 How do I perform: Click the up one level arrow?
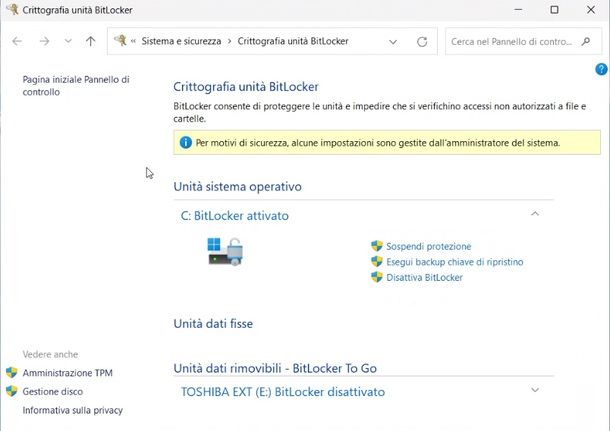tap(91, 42)
